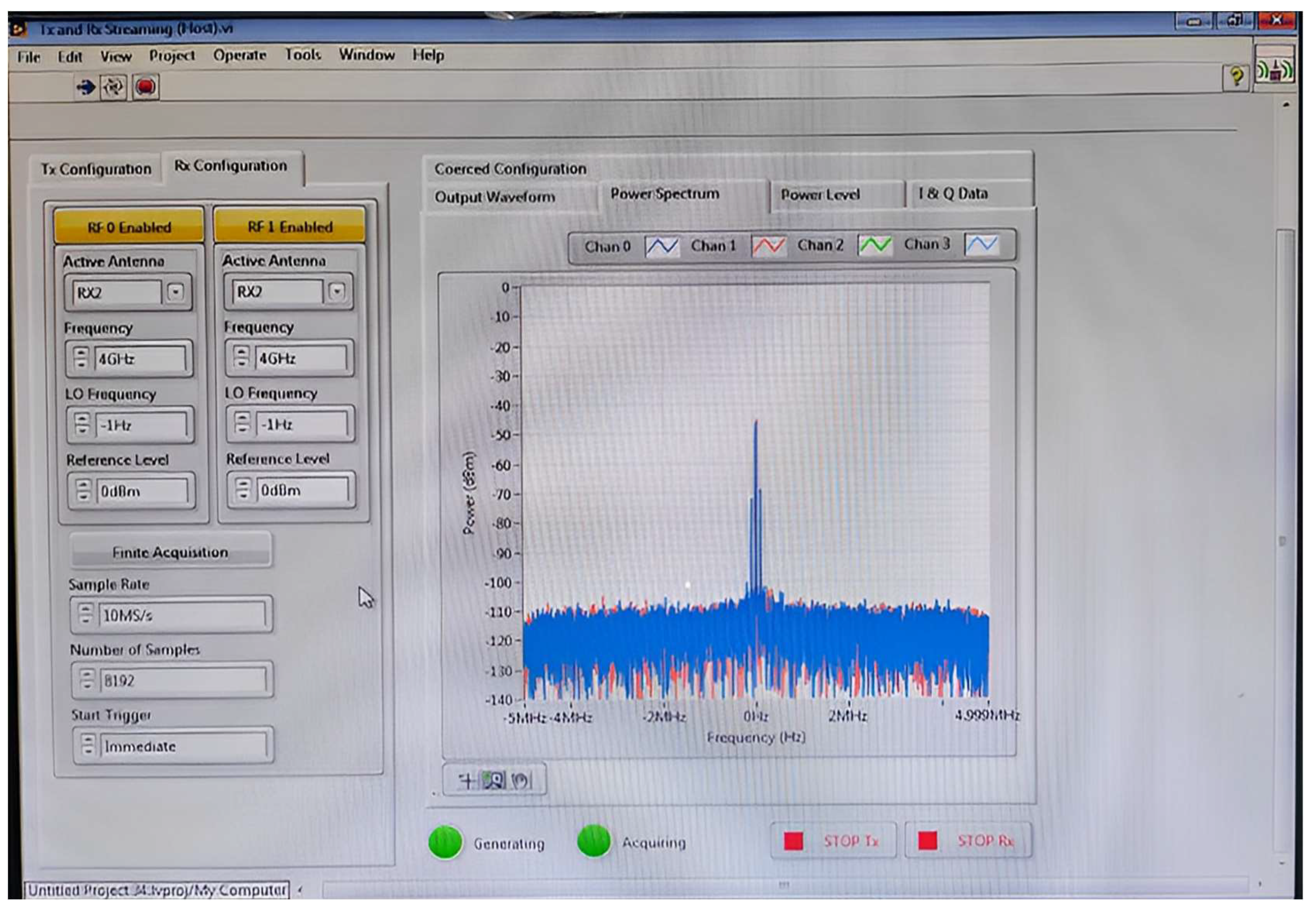Click the STOP Rx button

[x=968, y=841]
